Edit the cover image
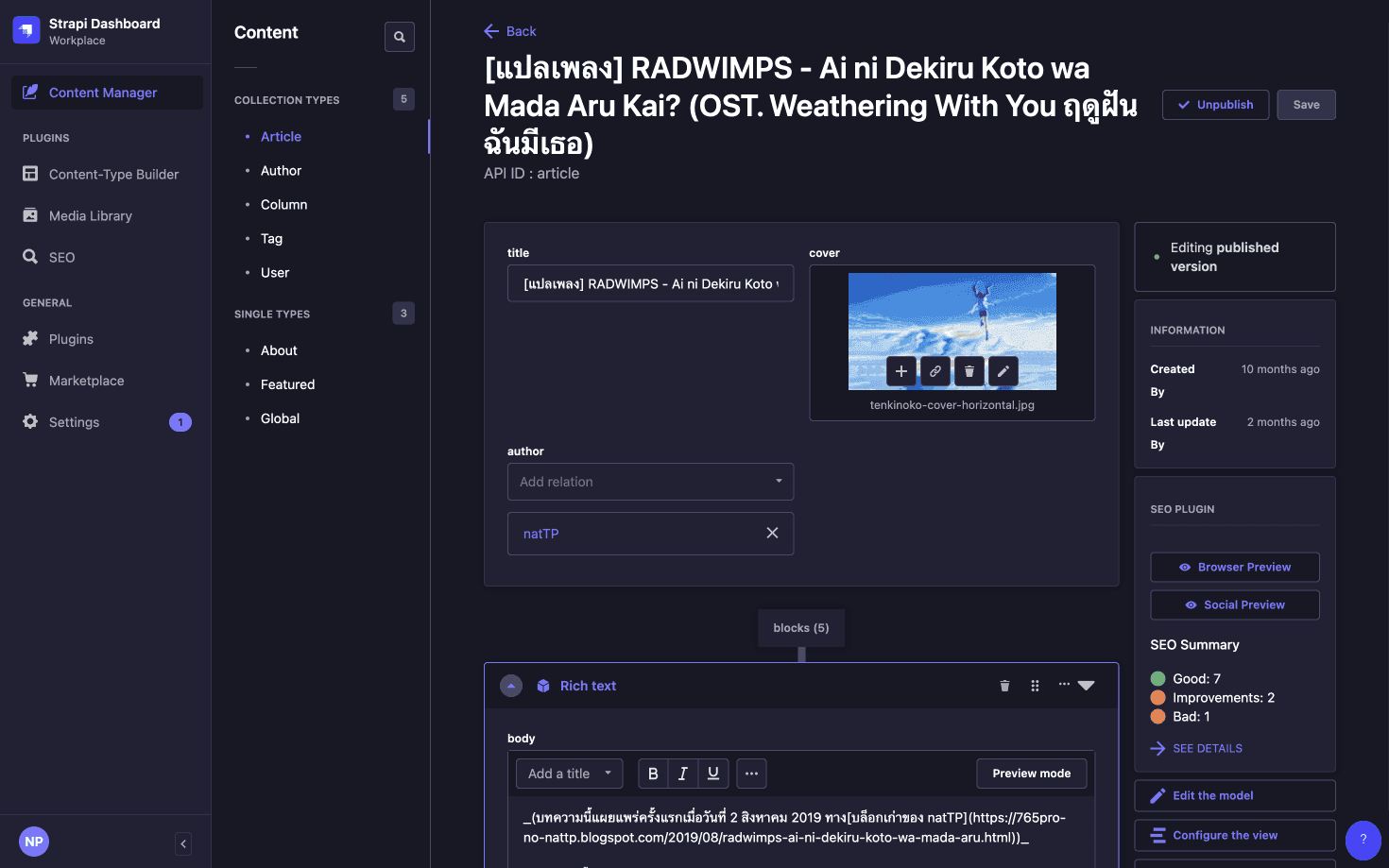This screenshot has height=868, width=1389. tap(1003, 371)
